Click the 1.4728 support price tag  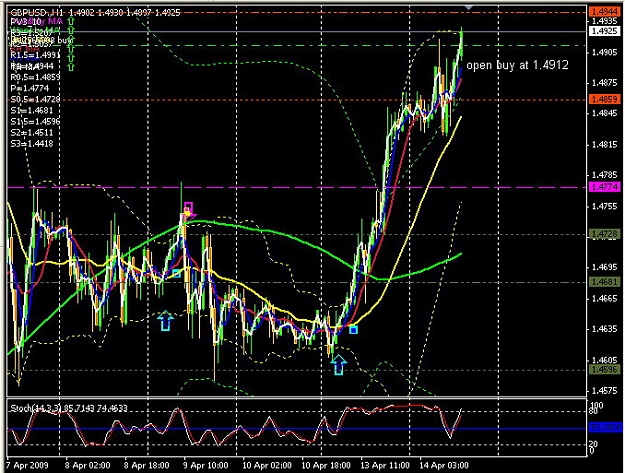605,234
